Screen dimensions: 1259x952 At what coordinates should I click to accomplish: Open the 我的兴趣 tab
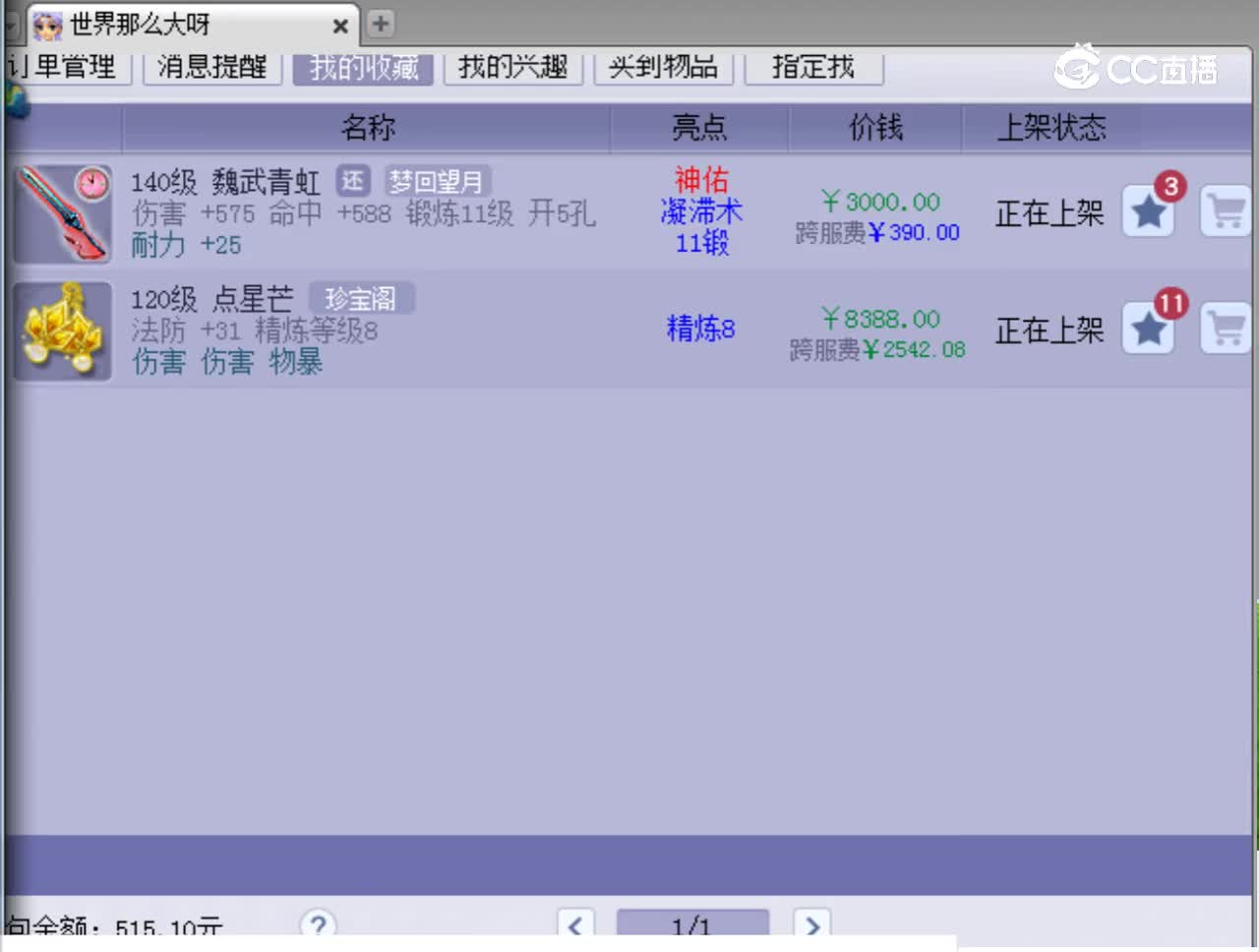click(512, 67)
